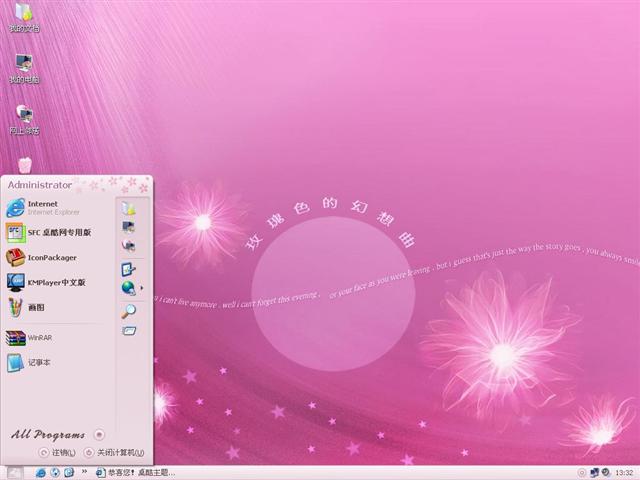Click the system tray clock
This screenshot has height=480, width=640.
(624, 472)
